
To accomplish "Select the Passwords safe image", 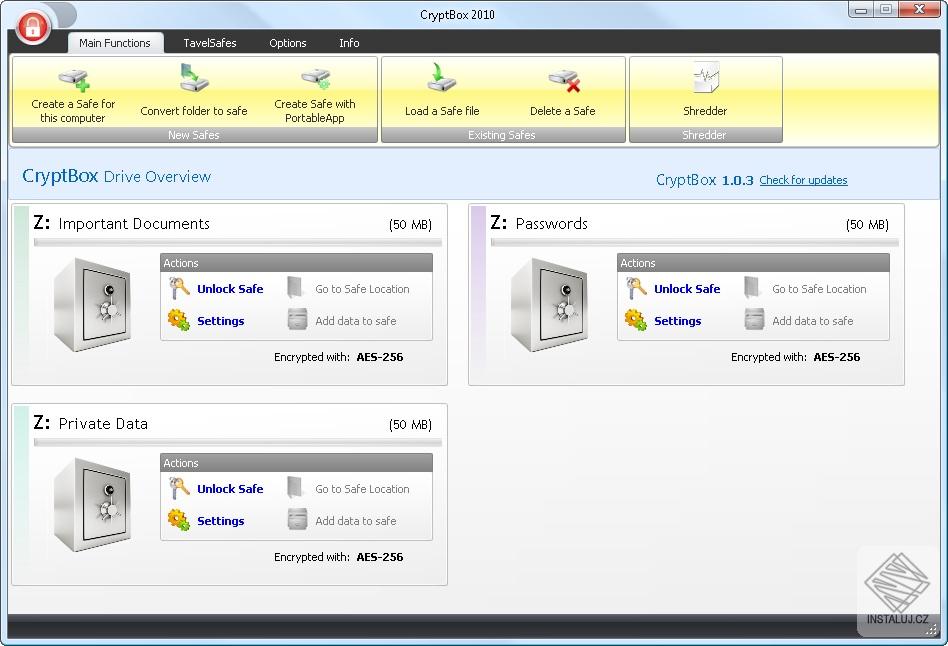I will click(549, 304).
